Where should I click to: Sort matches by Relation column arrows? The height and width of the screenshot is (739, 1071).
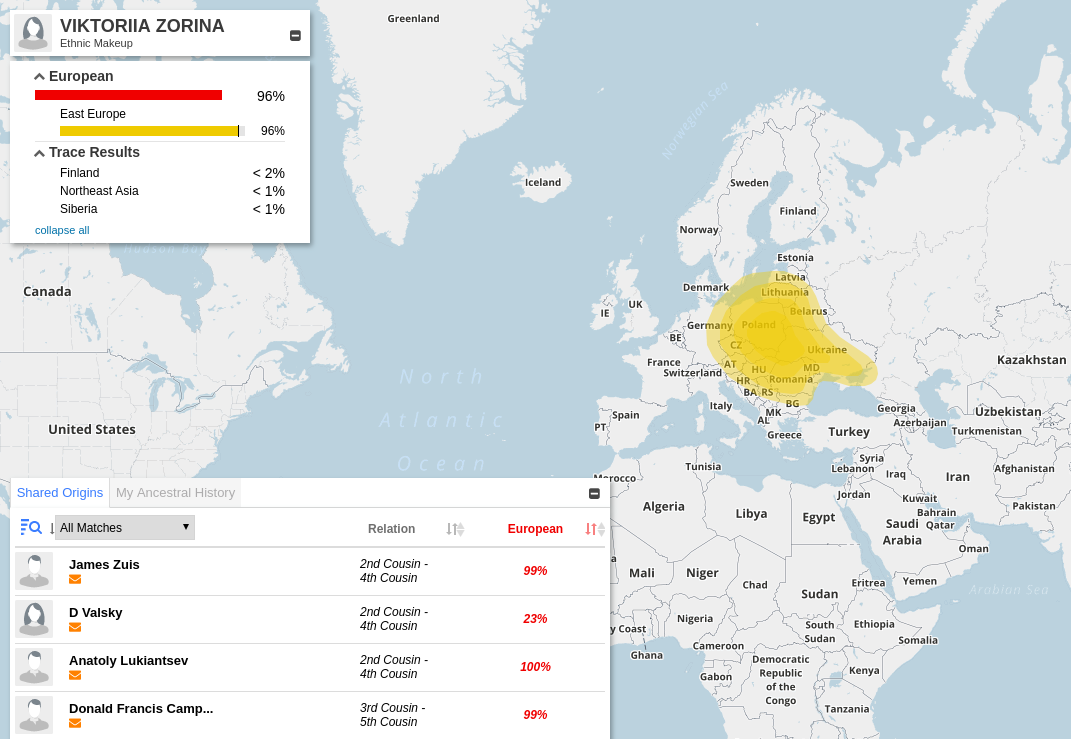point(456,529)
